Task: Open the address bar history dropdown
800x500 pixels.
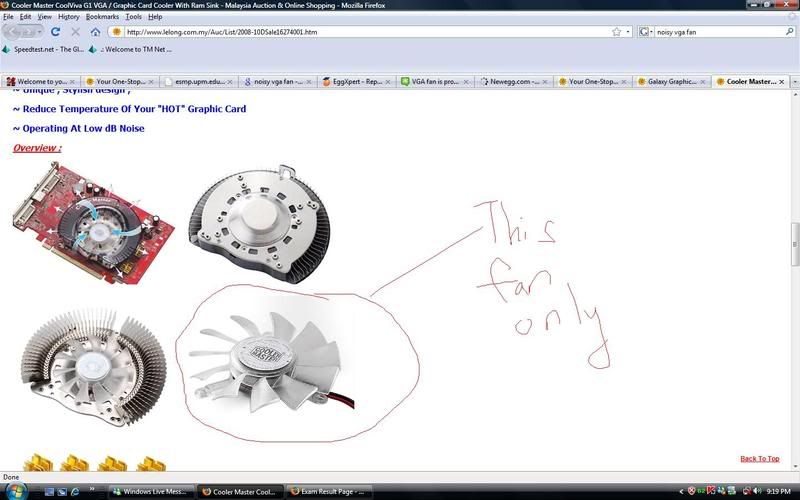Action: pos(628,32)
